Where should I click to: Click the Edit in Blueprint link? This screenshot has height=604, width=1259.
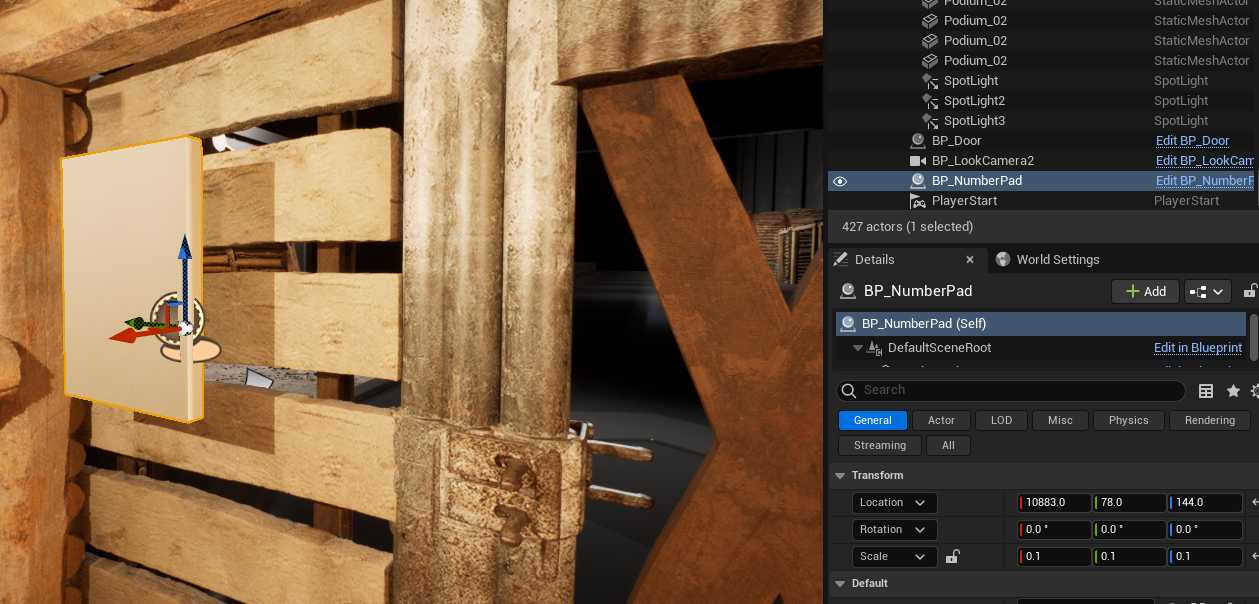[x=1198, y=348]
